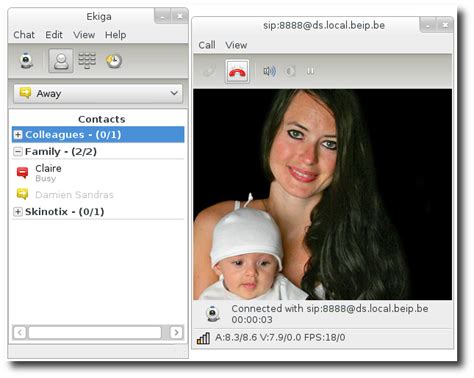Click the video color settings icon

click(x=290, y=71)
